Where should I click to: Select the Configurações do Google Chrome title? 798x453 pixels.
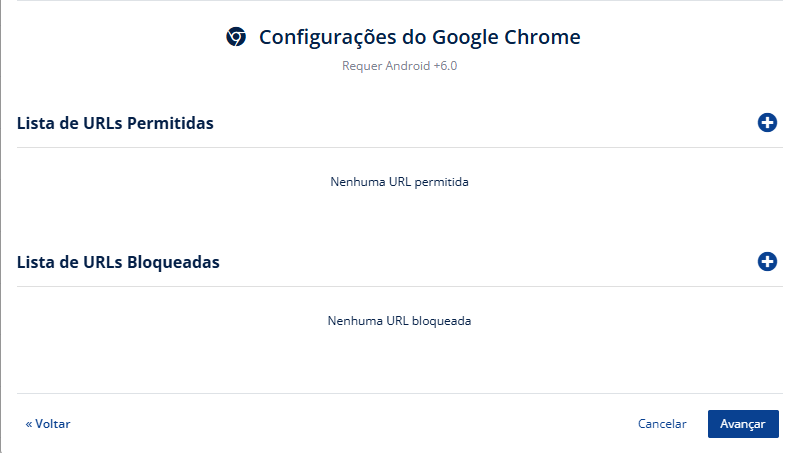420,37
